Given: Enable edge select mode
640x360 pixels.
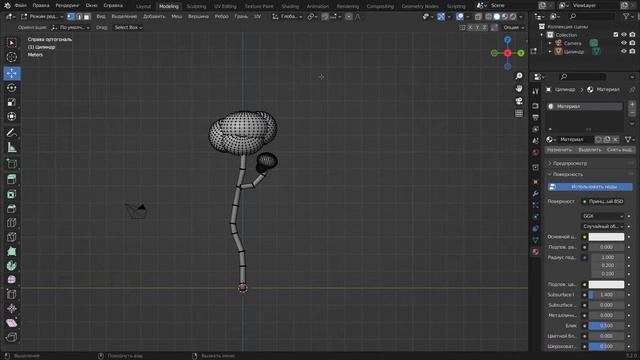Looking at the screenshot, I should pos(79,17).
